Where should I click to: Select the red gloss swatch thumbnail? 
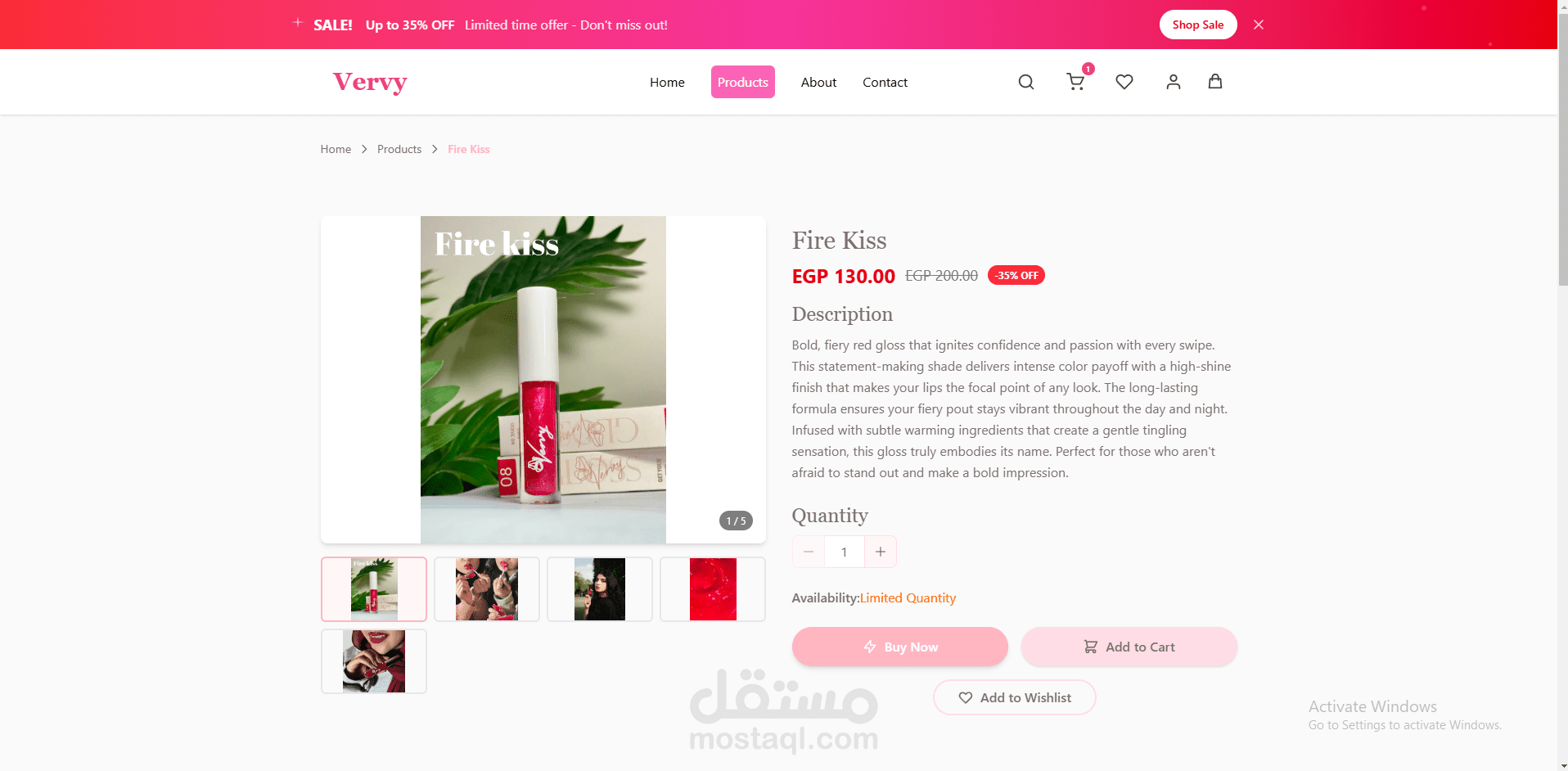coord(713,589)
